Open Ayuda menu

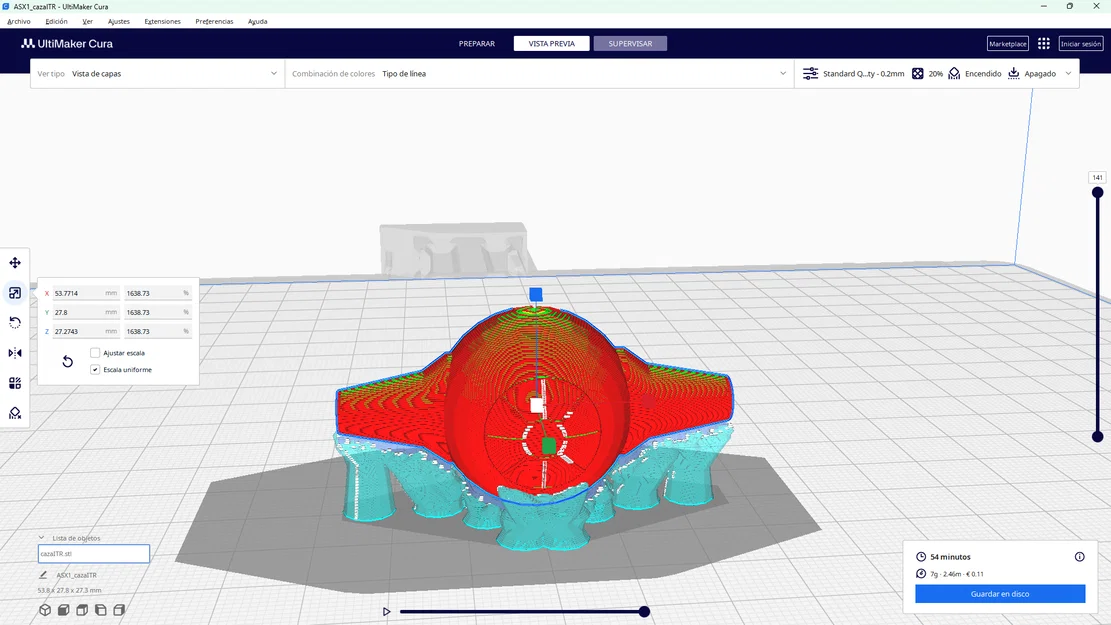click(x=257, y=21)
